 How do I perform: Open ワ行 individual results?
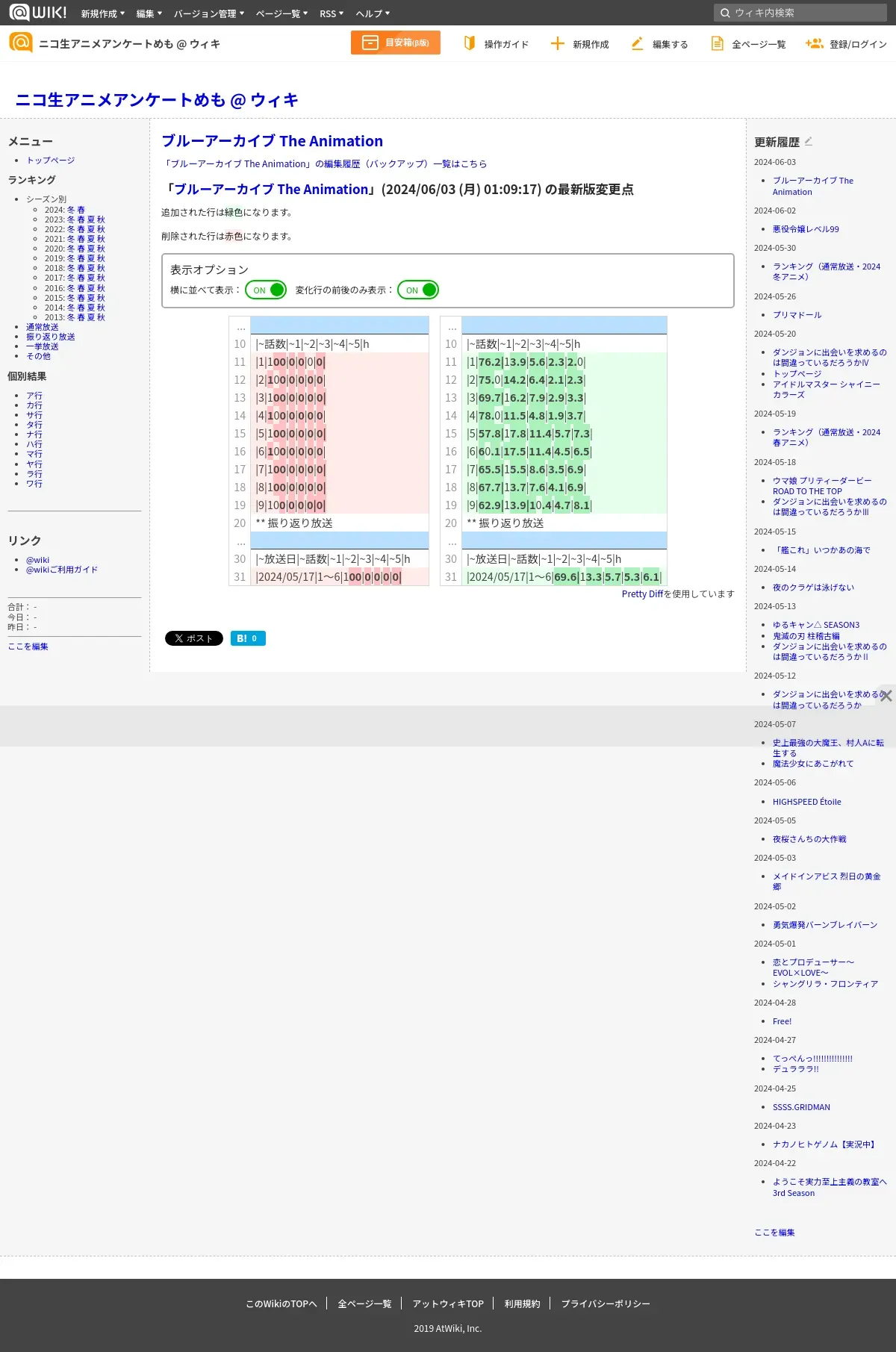click(x=34, y=484)
